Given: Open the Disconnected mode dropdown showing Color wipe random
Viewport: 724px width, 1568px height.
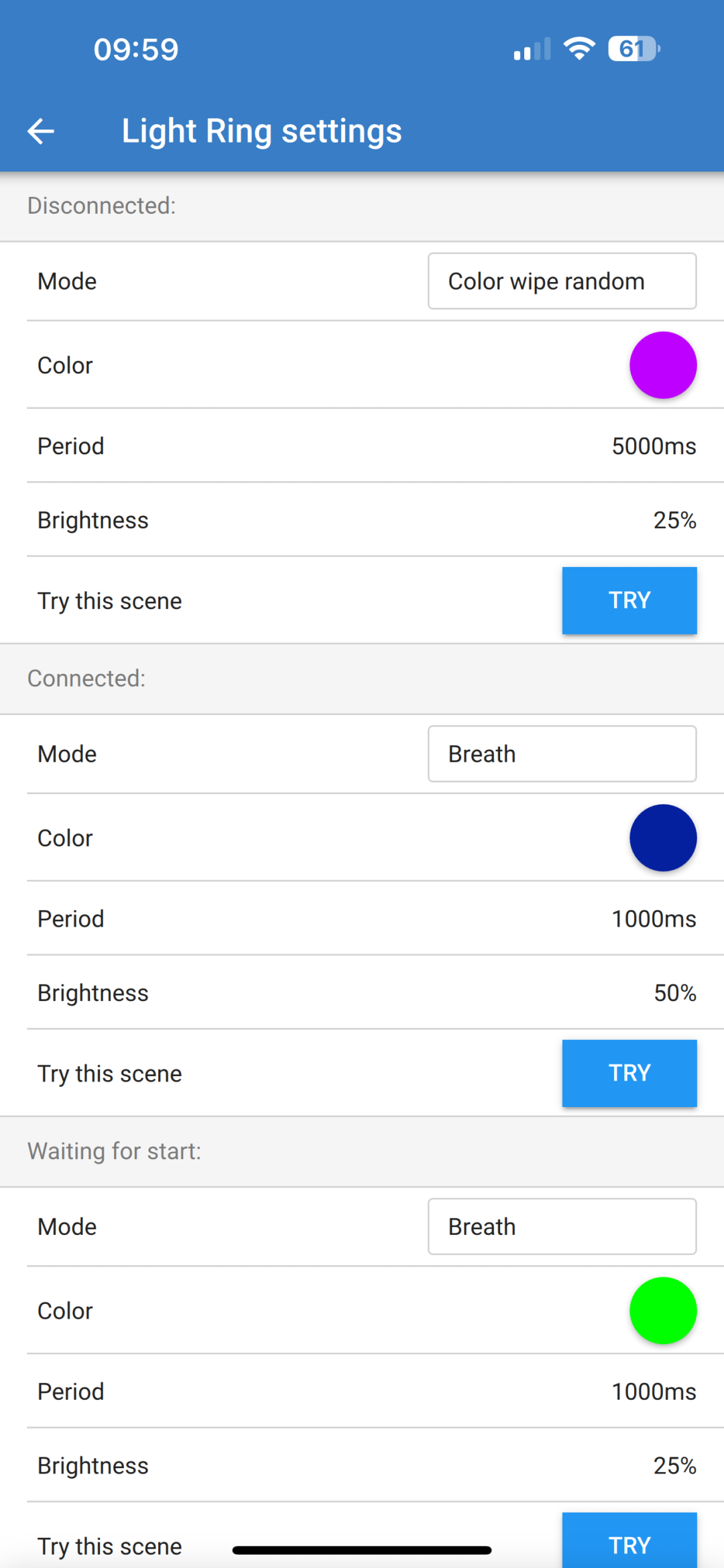Looking at the screenshot, I should (x=562, y=281).
